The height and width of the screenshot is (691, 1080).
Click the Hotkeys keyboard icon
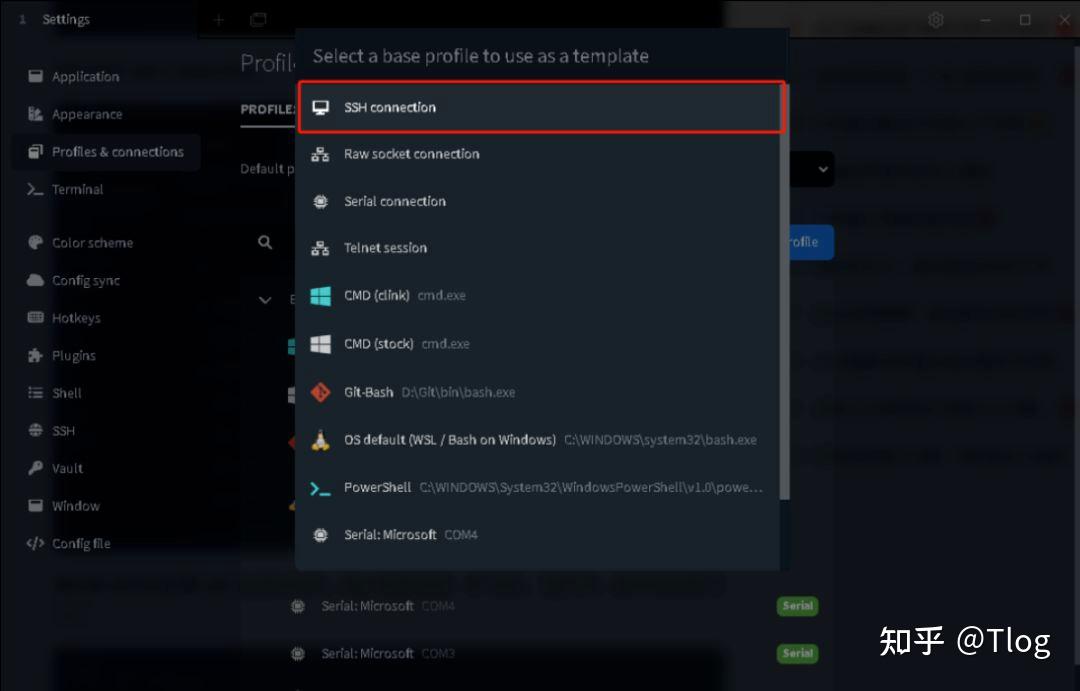(x=35, y=318)
